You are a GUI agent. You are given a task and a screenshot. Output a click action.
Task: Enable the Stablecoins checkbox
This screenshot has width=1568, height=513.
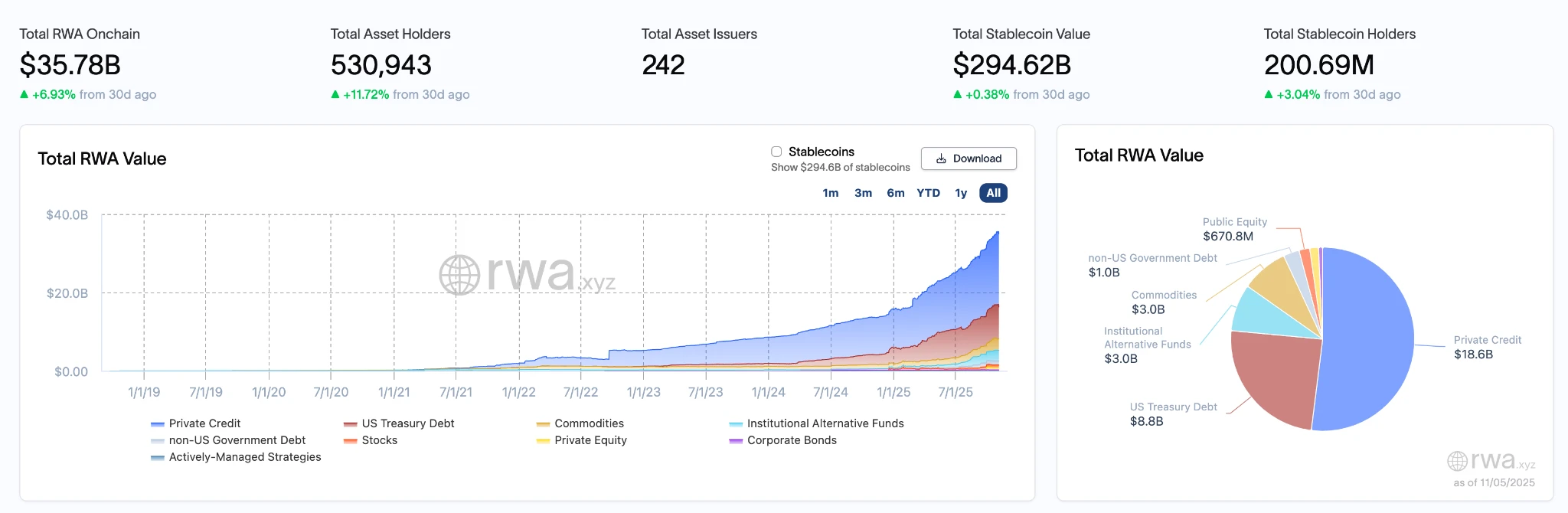pyautogui.click(x=776, y=152)
